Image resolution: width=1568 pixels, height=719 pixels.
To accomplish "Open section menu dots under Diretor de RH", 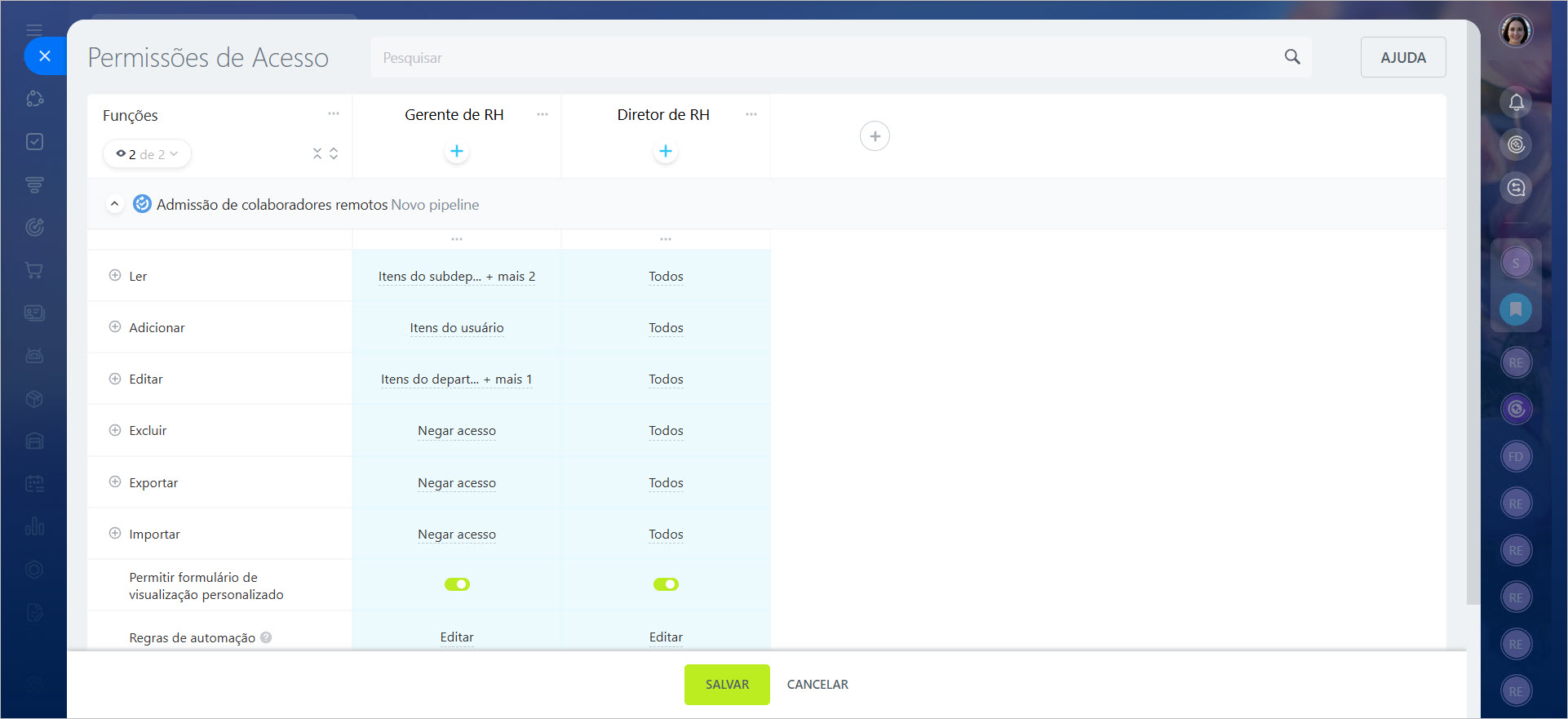I will tap(666, 239).
